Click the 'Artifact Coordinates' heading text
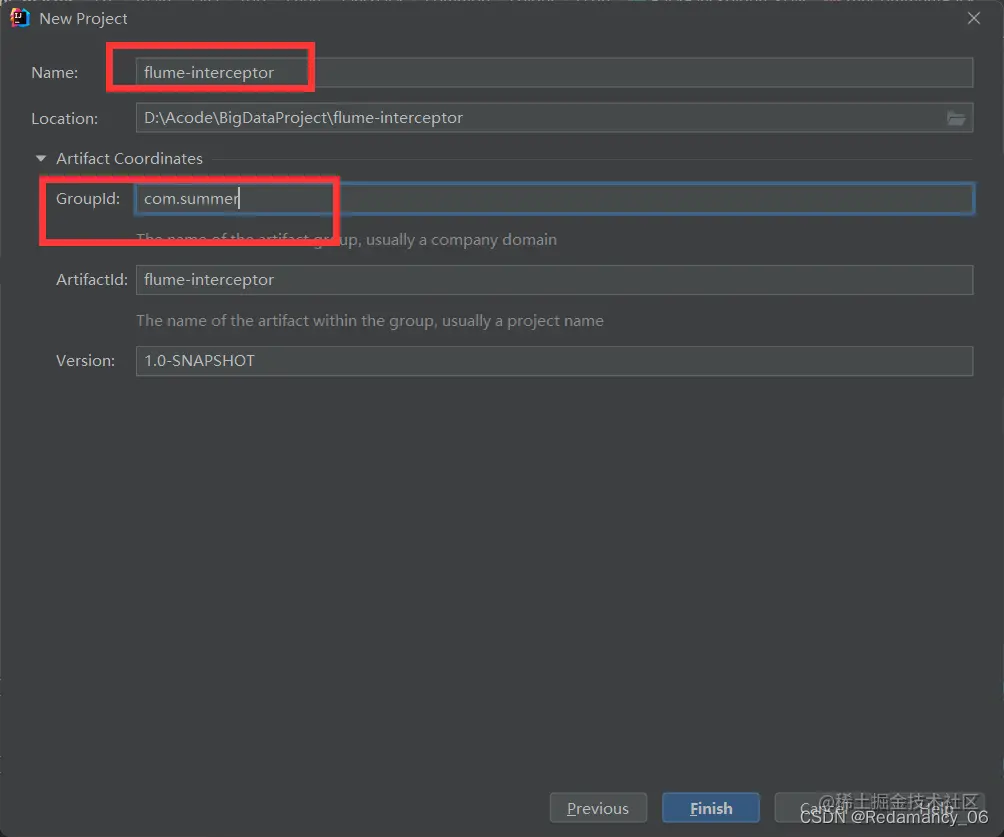Image resolution: width=1004 pixels, height=837 pixels. (129, 158)
